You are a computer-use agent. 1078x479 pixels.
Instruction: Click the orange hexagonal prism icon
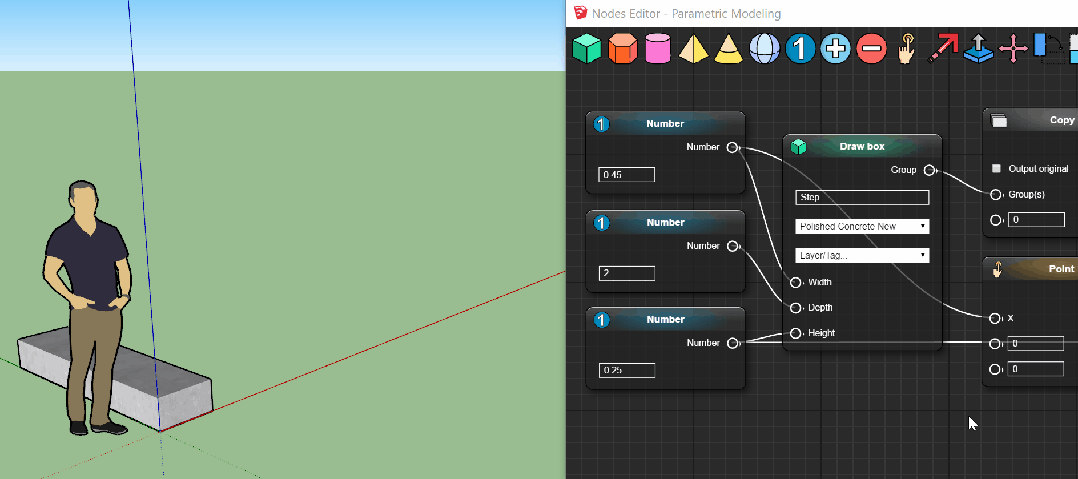click(622, 48)
